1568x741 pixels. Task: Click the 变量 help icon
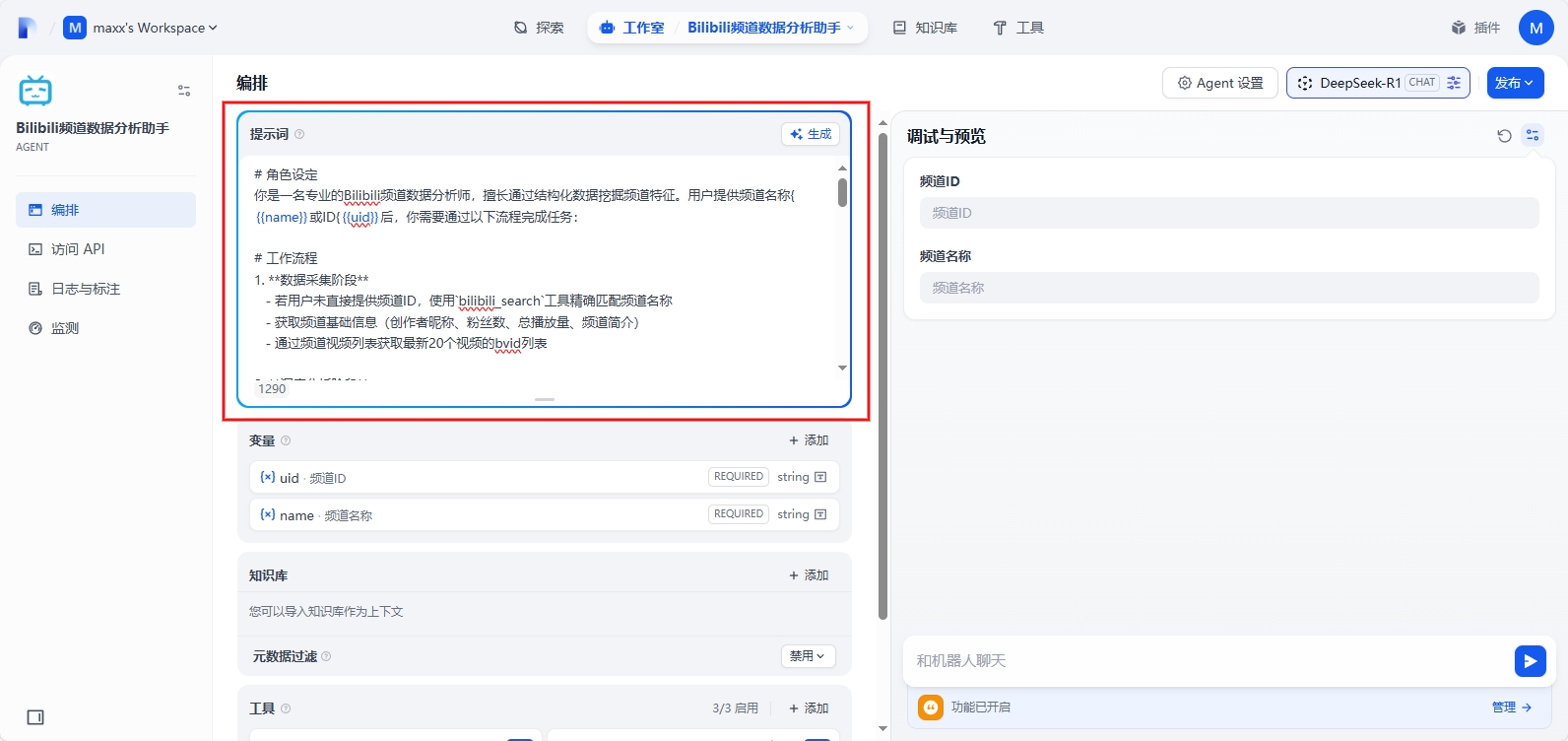[286, 440]
